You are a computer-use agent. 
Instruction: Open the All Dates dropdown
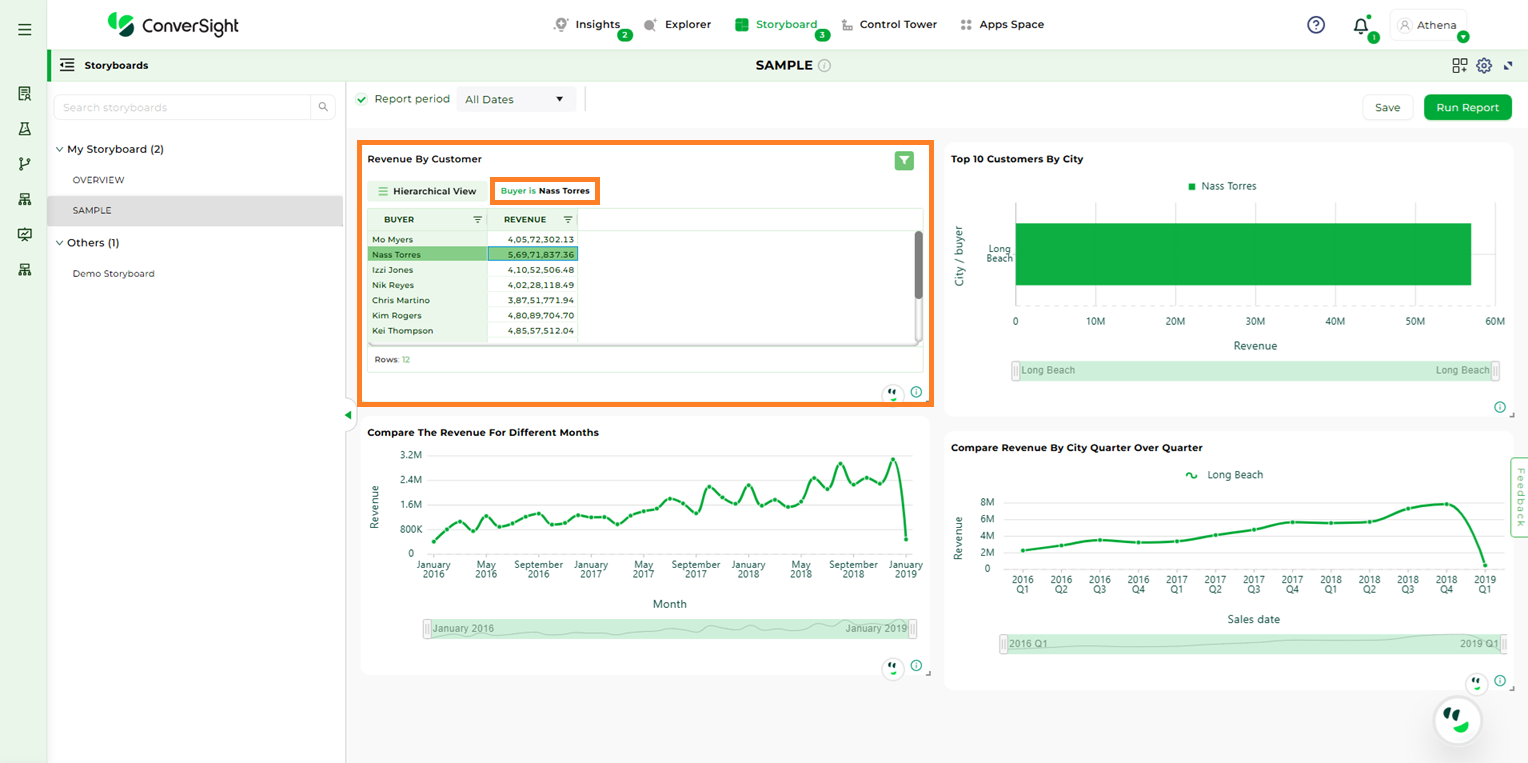(x=515, y=99)
